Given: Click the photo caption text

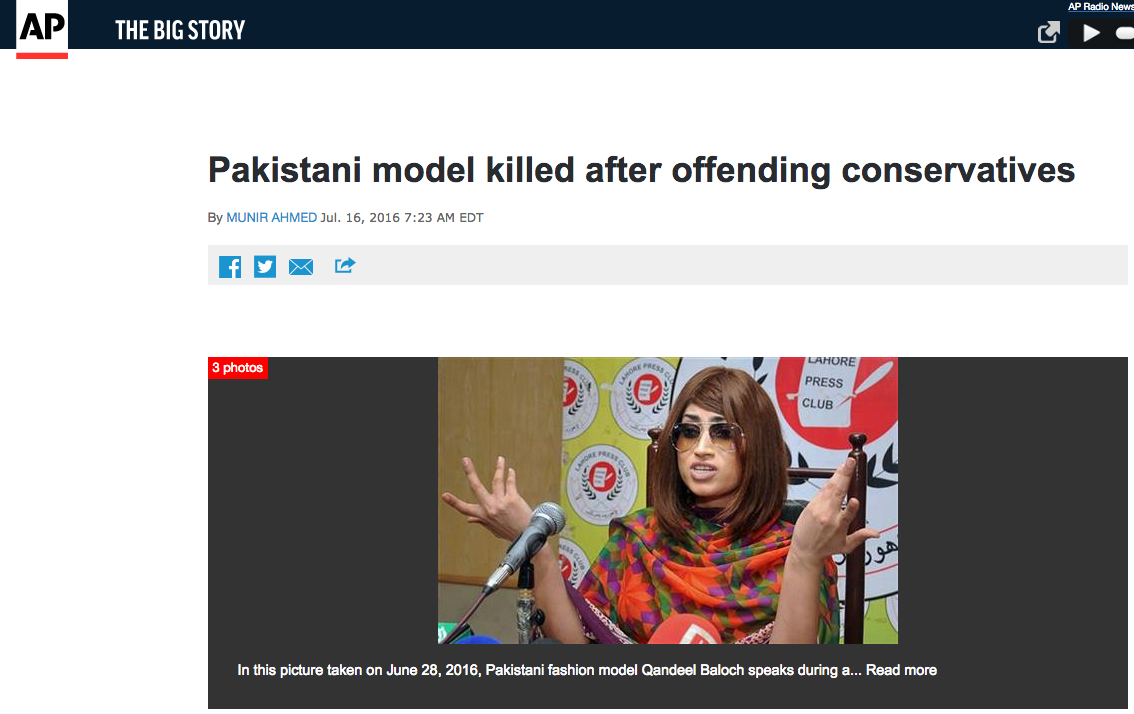Looking at the screenshot, I should coord(549,670).
